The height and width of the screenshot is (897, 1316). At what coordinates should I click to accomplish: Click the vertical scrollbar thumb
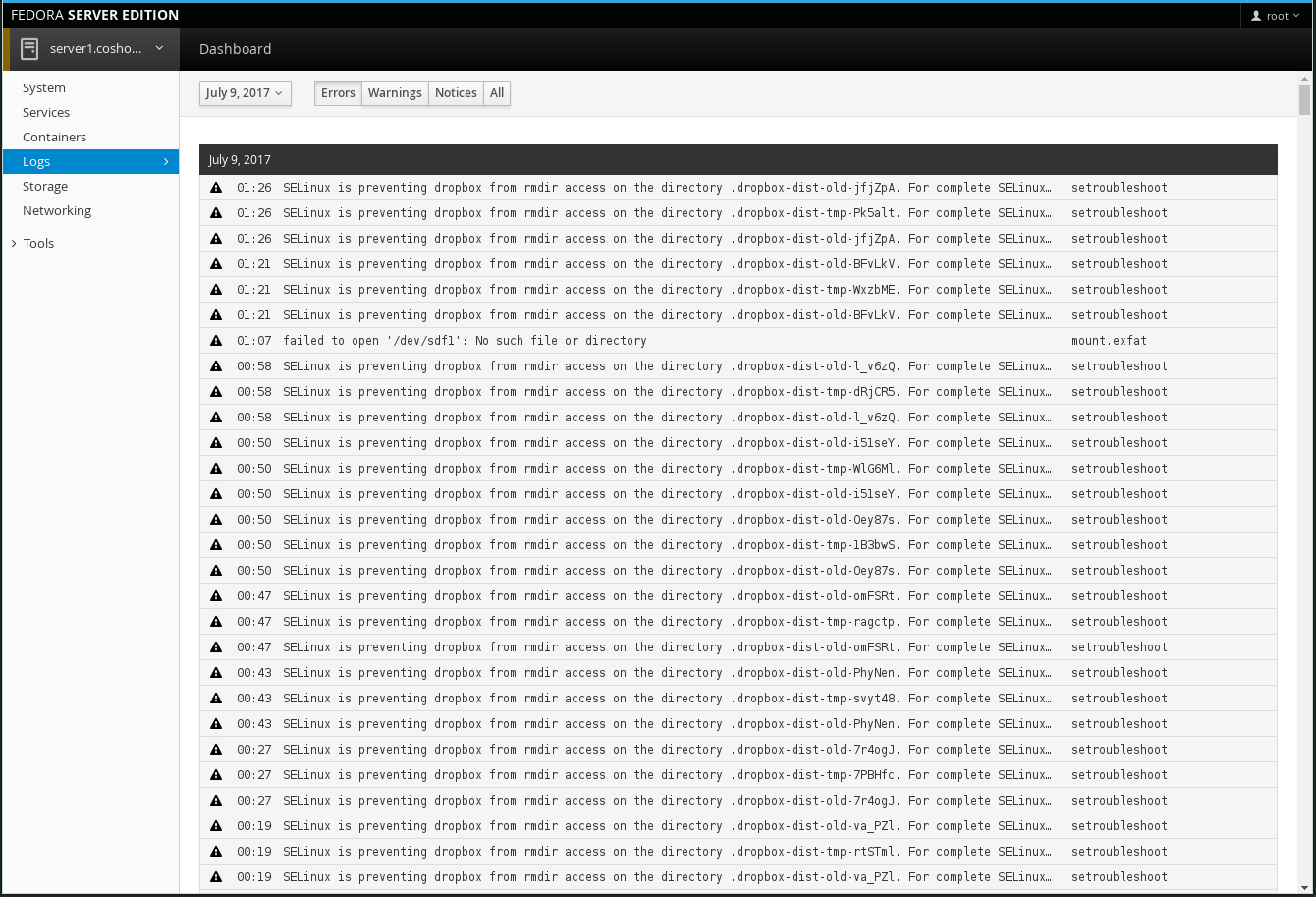[x=1304, y=100]
